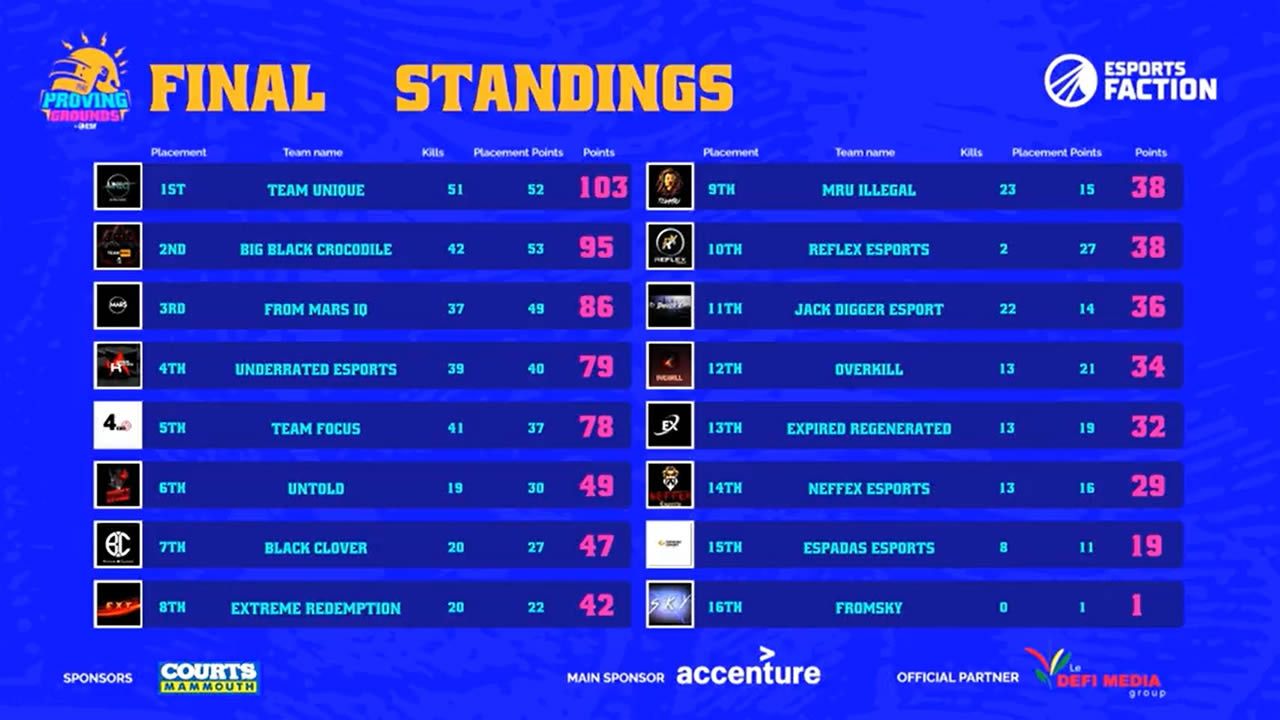Viewport: 1280px width, 720px height.
Task: Click the Reflex Esports team logo
Action: click(670, 247)
